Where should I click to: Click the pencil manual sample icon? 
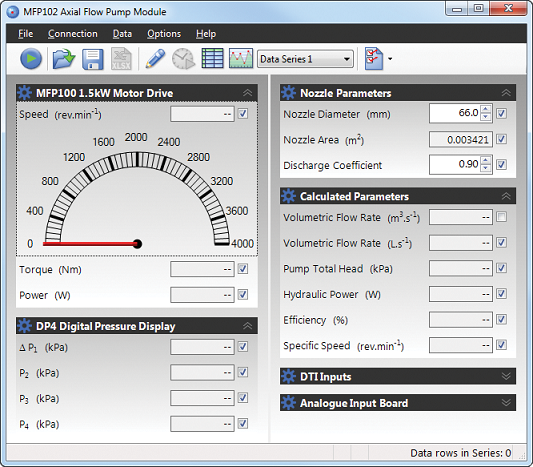[155, 58]
